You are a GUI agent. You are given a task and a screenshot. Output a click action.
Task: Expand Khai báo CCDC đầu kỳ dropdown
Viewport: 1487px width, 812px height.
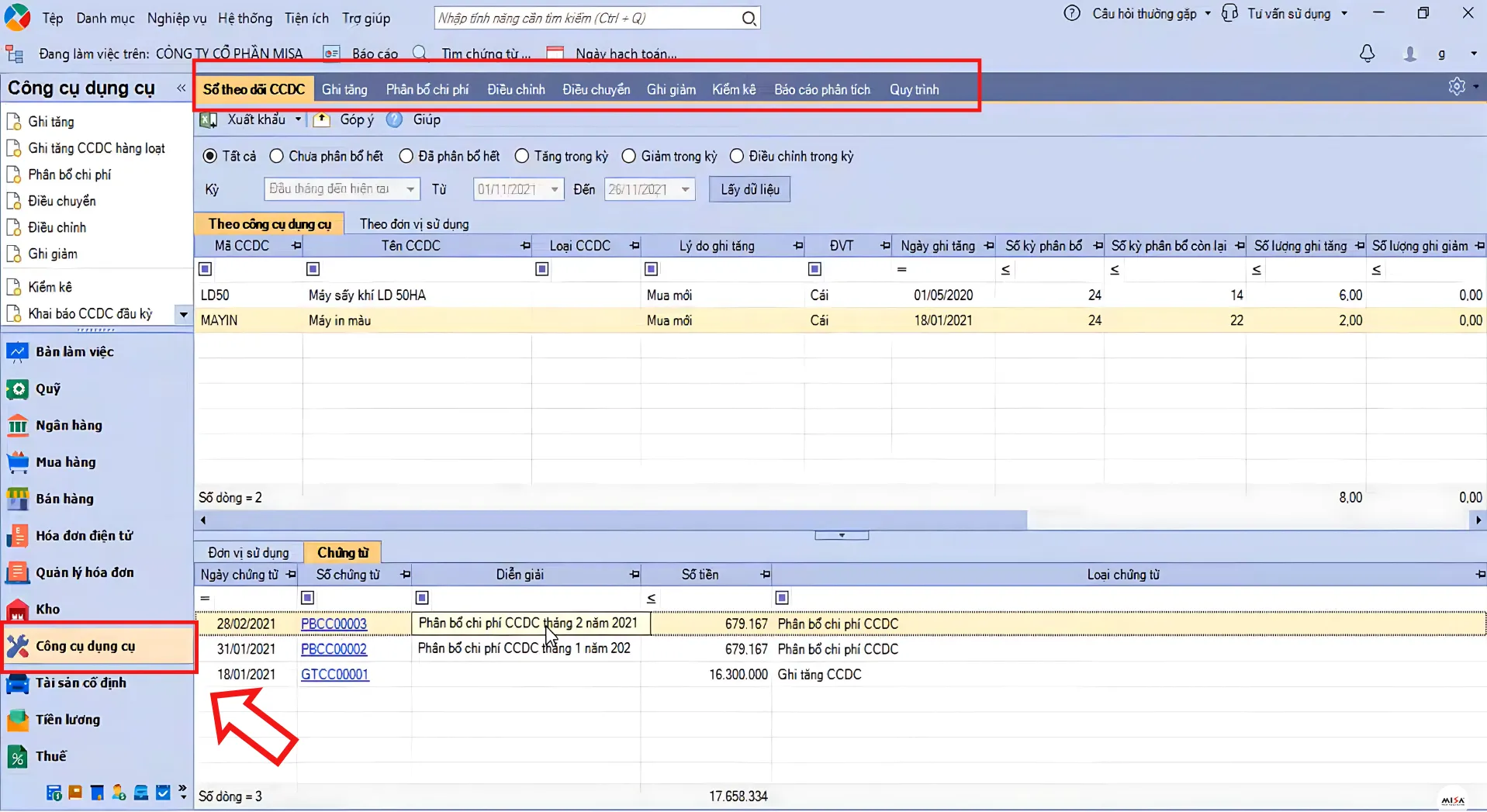coord(183,314)
